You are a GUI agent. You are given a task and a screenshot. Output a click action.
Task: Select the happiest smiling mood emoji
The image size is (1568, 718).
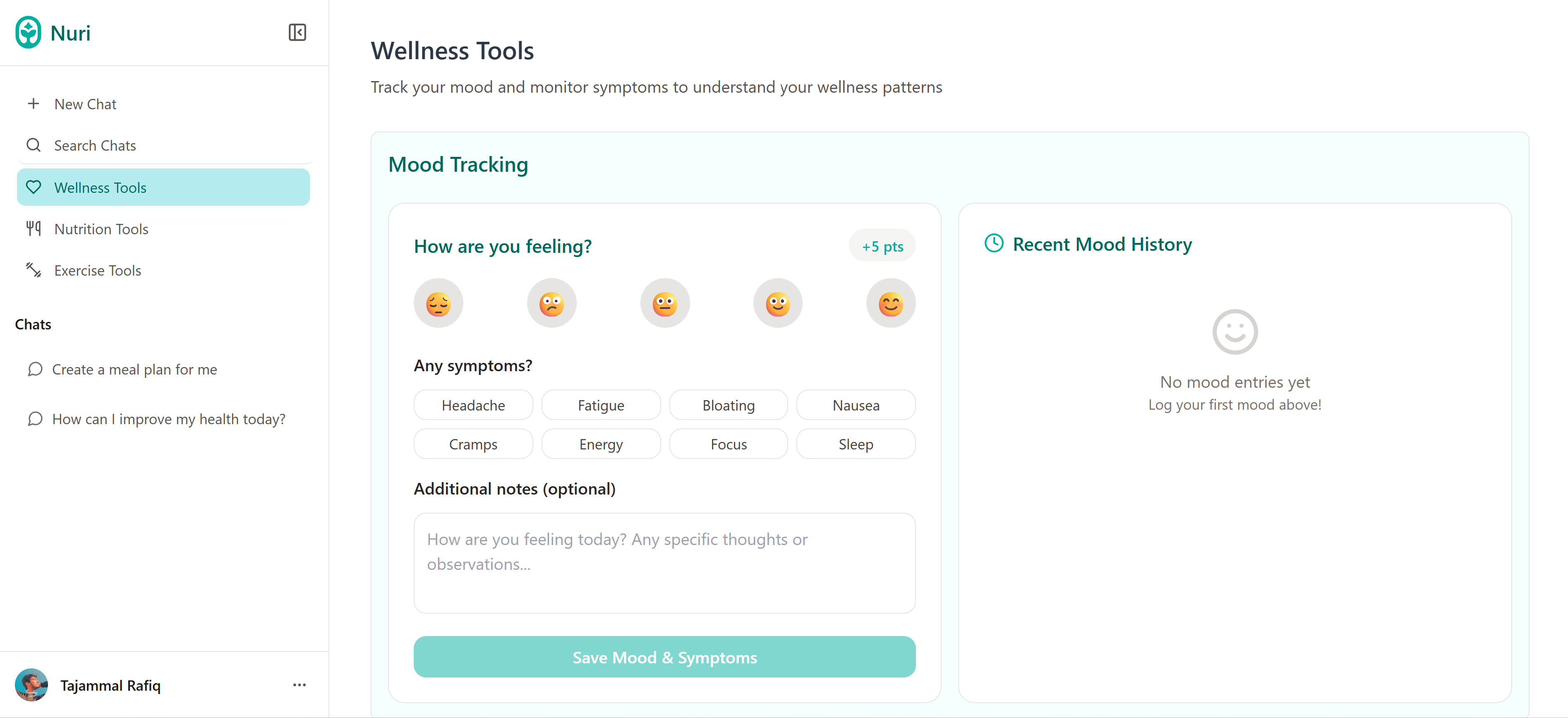890,303
